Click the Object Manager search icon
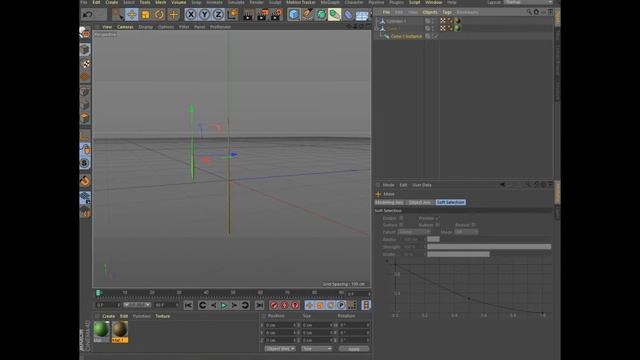 (x=529, y=12)
